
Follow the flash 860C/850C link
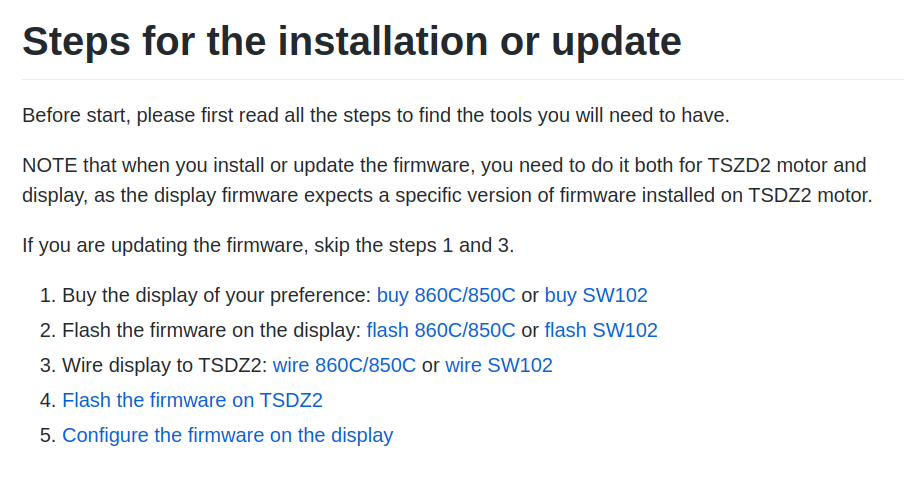441,330
